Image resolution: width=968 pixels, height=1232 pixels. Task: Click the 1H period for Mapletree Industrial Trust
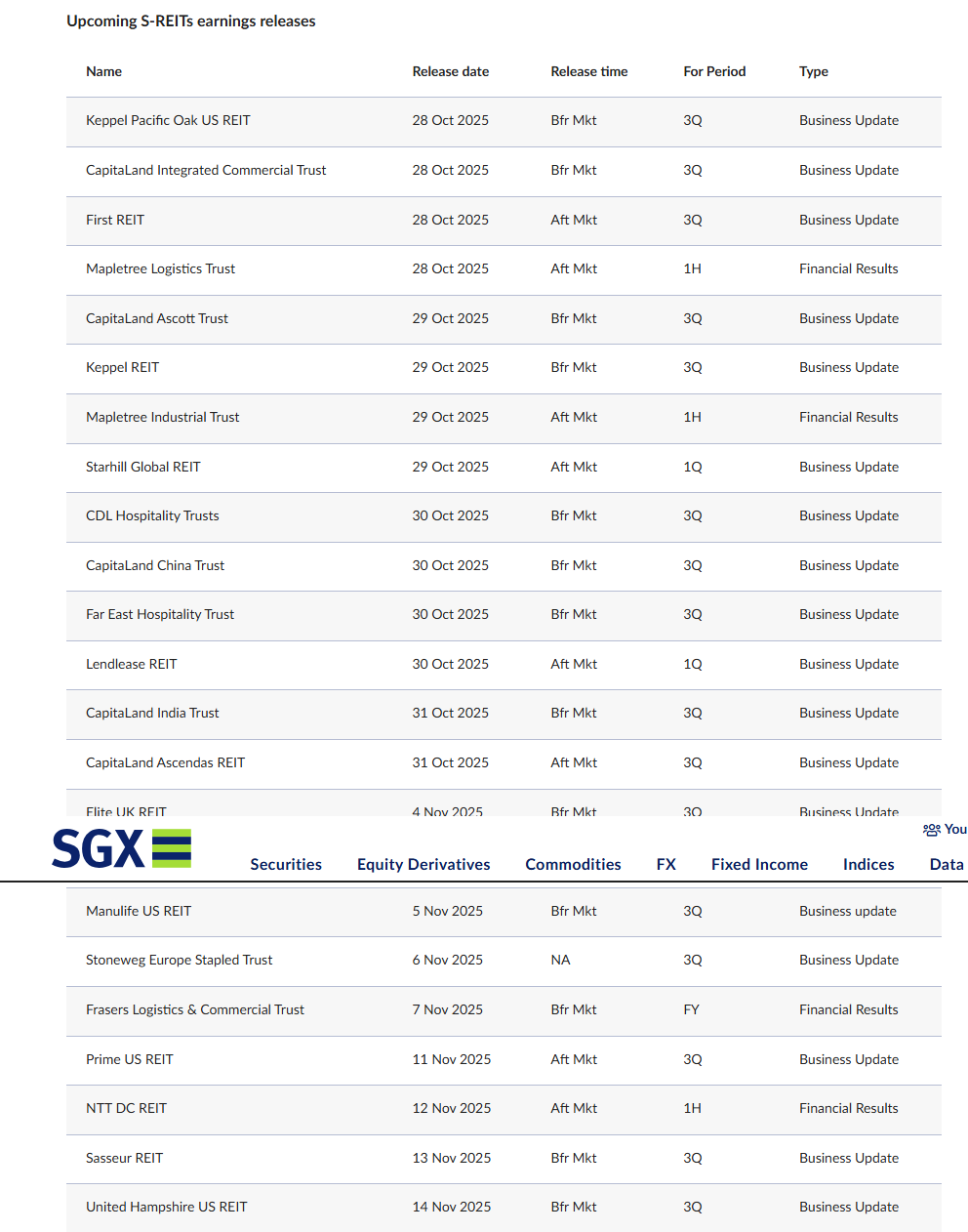coord(692,417)
